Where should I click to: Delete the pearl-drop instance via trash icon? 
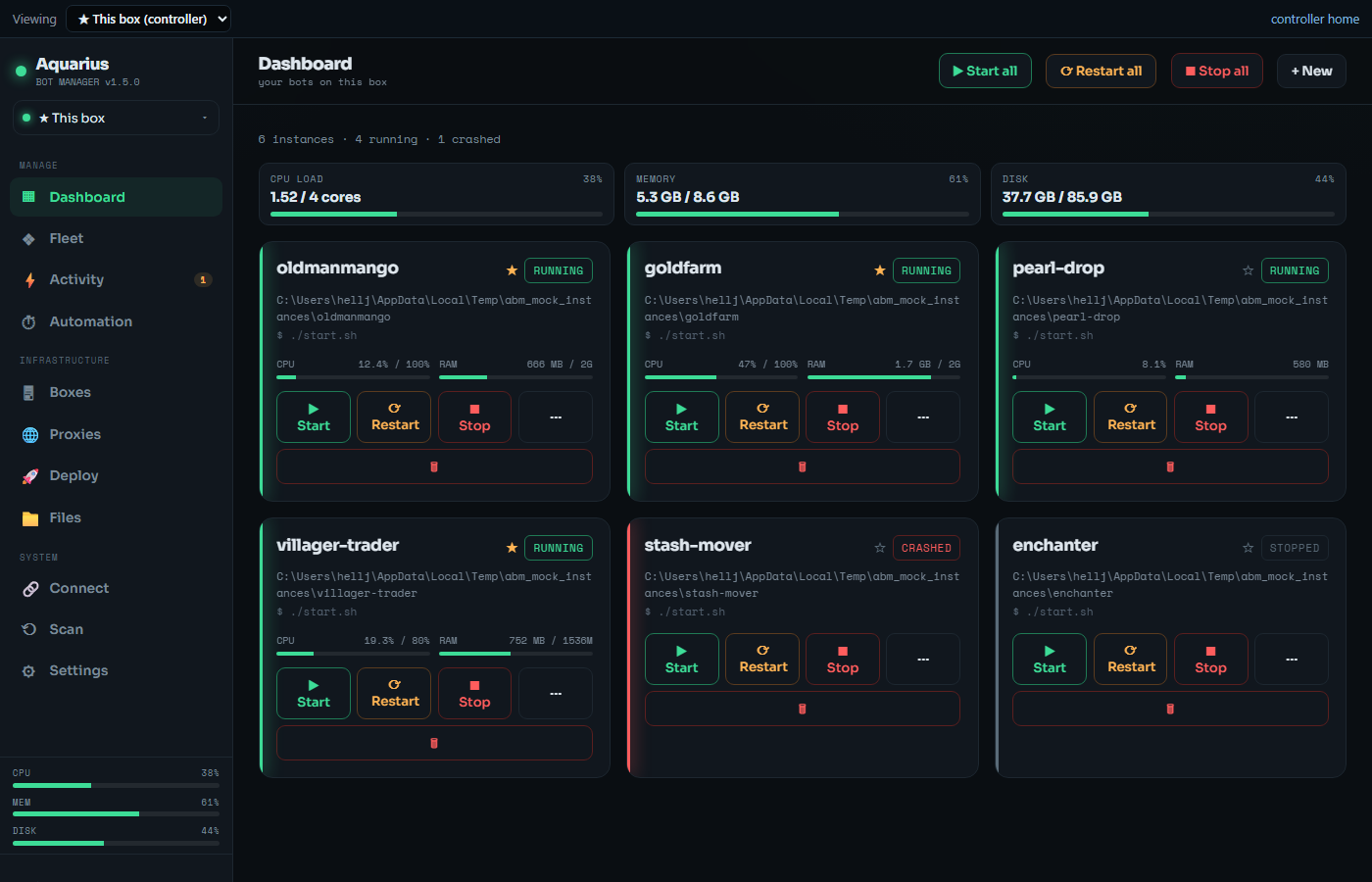click(1170, 466)
